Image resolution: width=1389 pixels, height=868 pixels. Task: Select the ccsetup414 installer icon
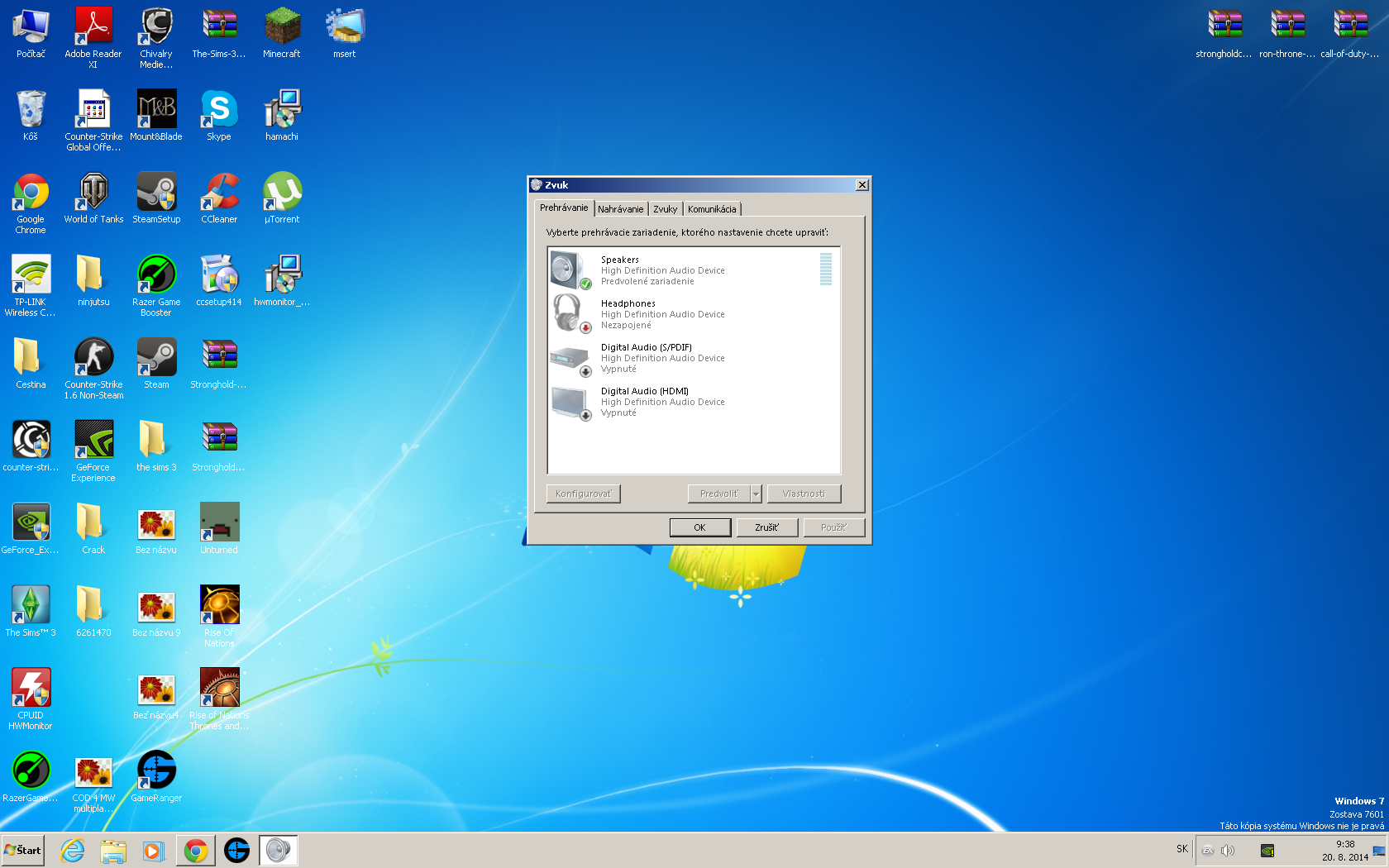click(x=219, y=281)
